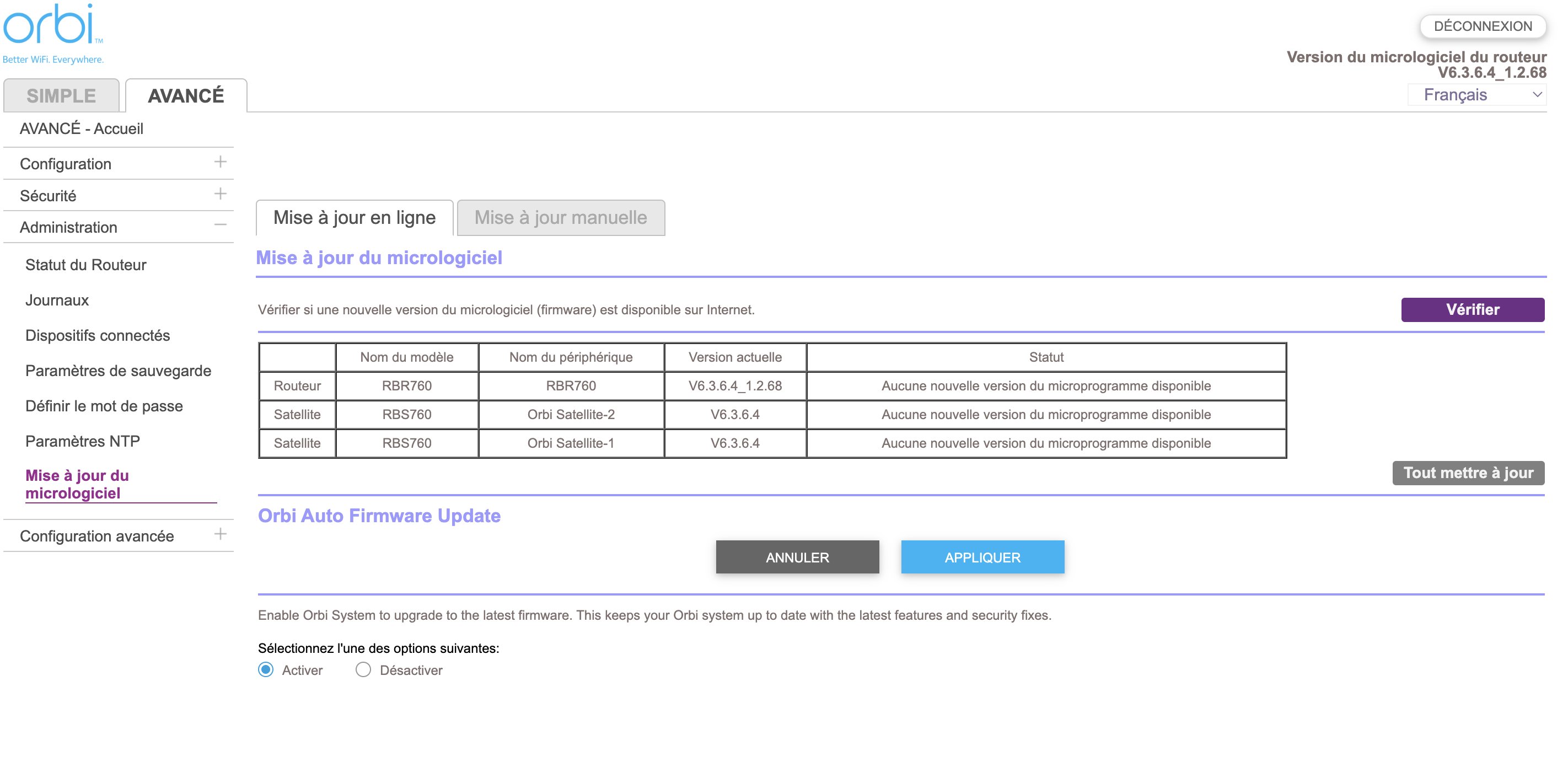
Task: Click the Orbi Auto Firmware Update heading
Action: [379, 516]
